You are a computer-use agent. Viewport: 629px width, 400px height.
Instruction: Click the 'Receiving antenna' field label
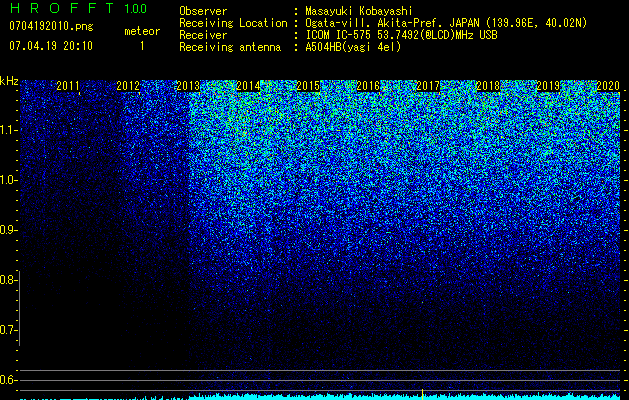point(230,47)
